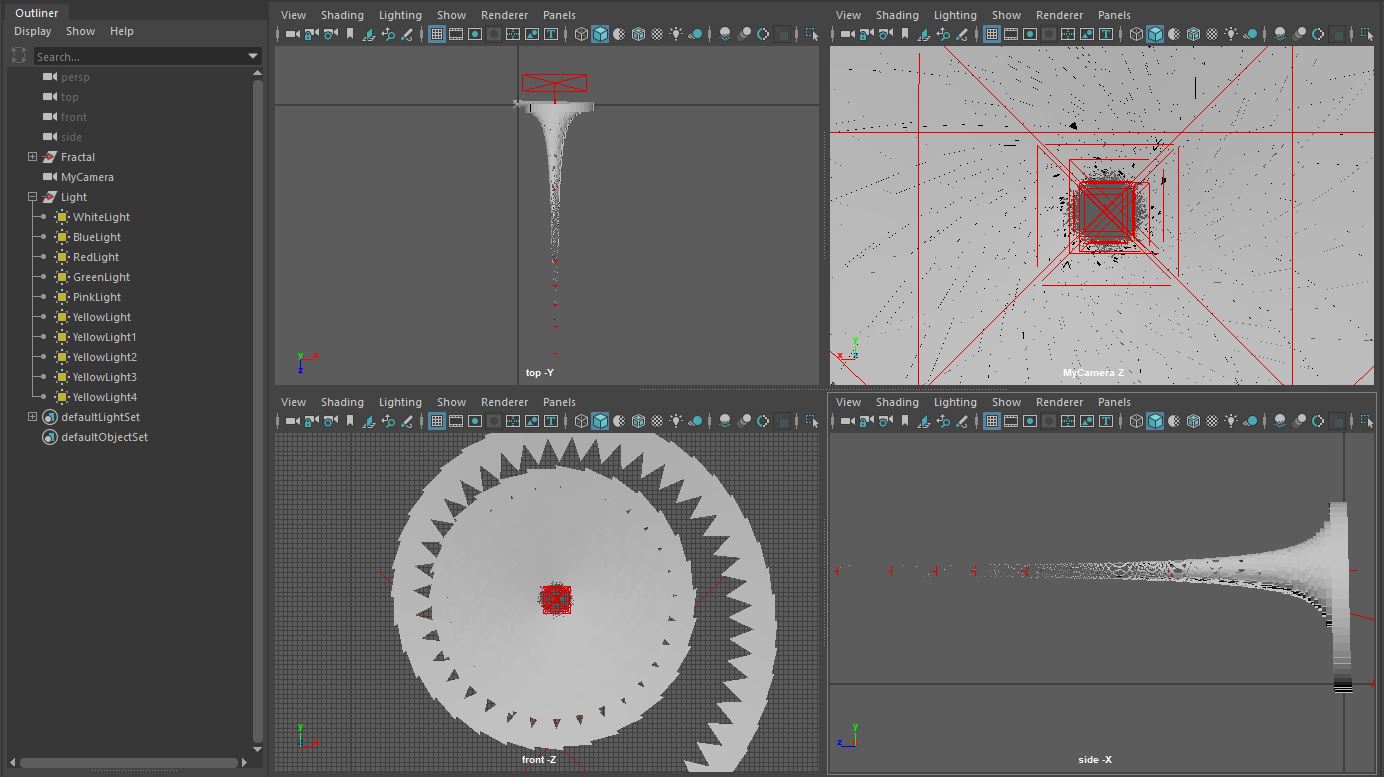The image size is (1384, 777).
Task: Toggle the grid display in front-view toolbar
Action: click(x=437, y=421)
